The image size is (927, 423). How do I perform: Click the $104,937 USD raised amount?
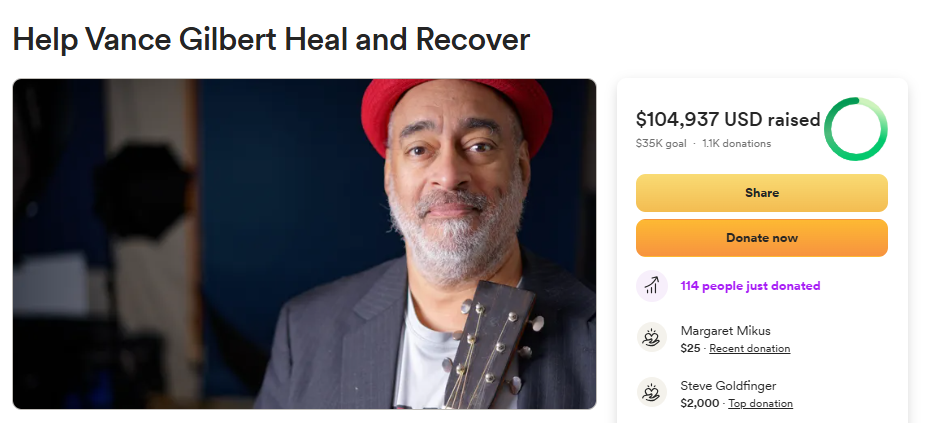point(728,120)
